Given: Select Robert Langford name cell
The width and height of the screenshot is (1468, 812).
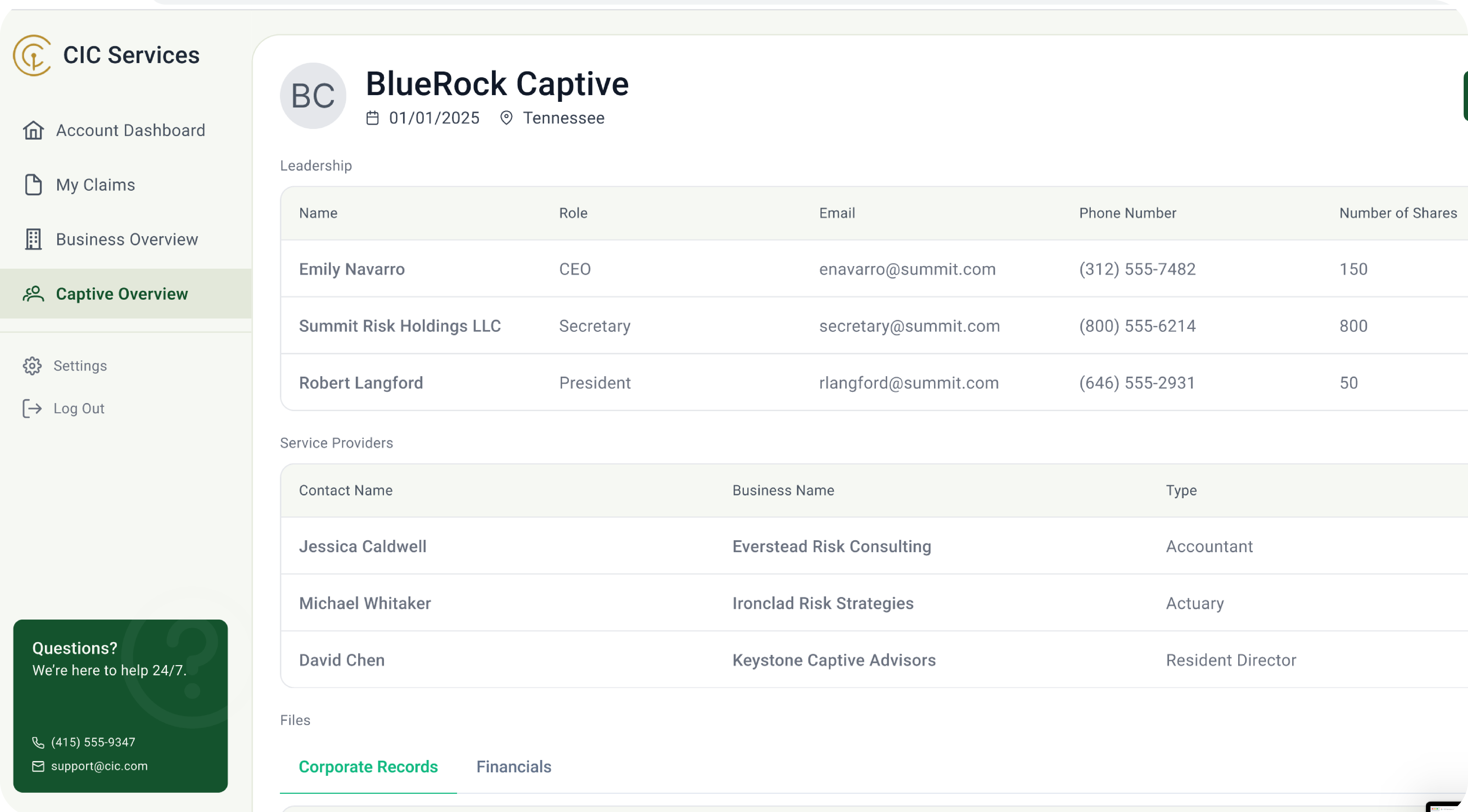Looking at the screenshot, I should click(361, 383).
